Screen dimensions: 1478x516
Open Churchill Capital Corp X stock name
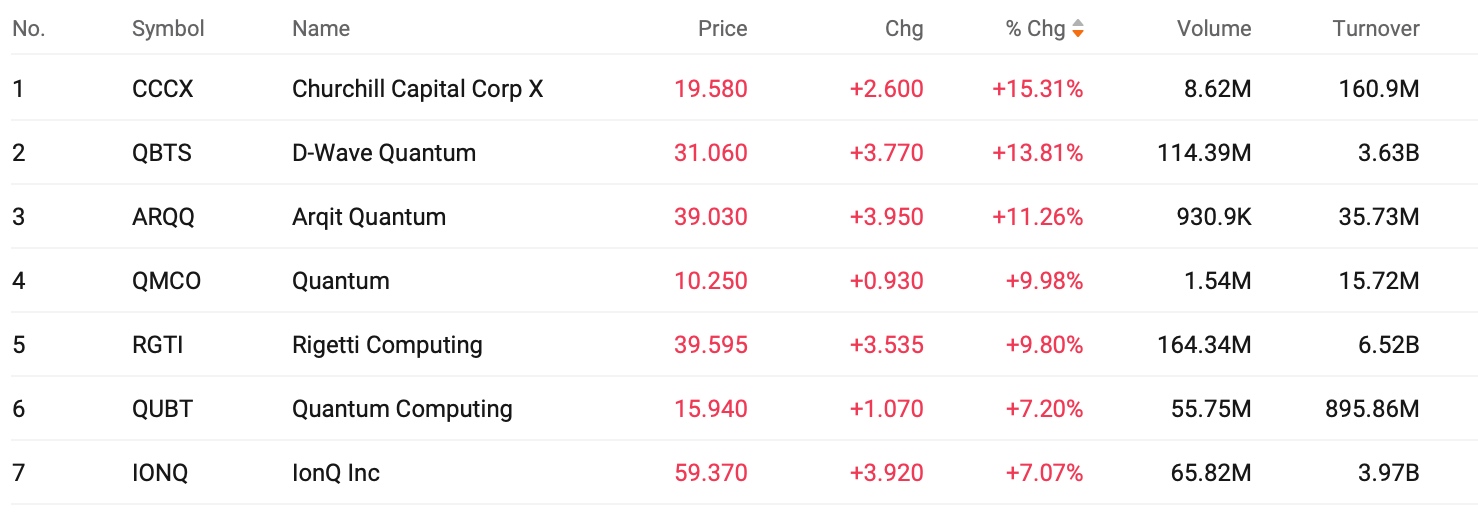coord(418,89)
